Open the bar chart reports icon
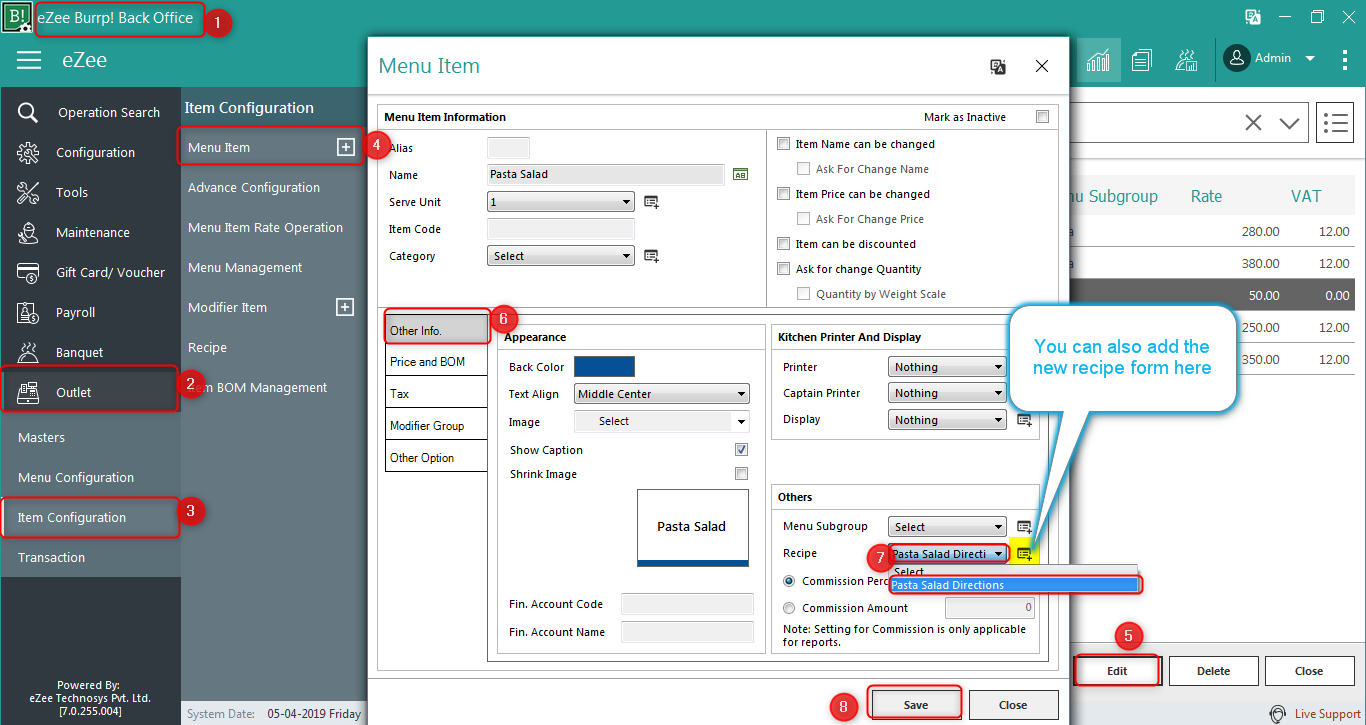 coord(1098,59)
